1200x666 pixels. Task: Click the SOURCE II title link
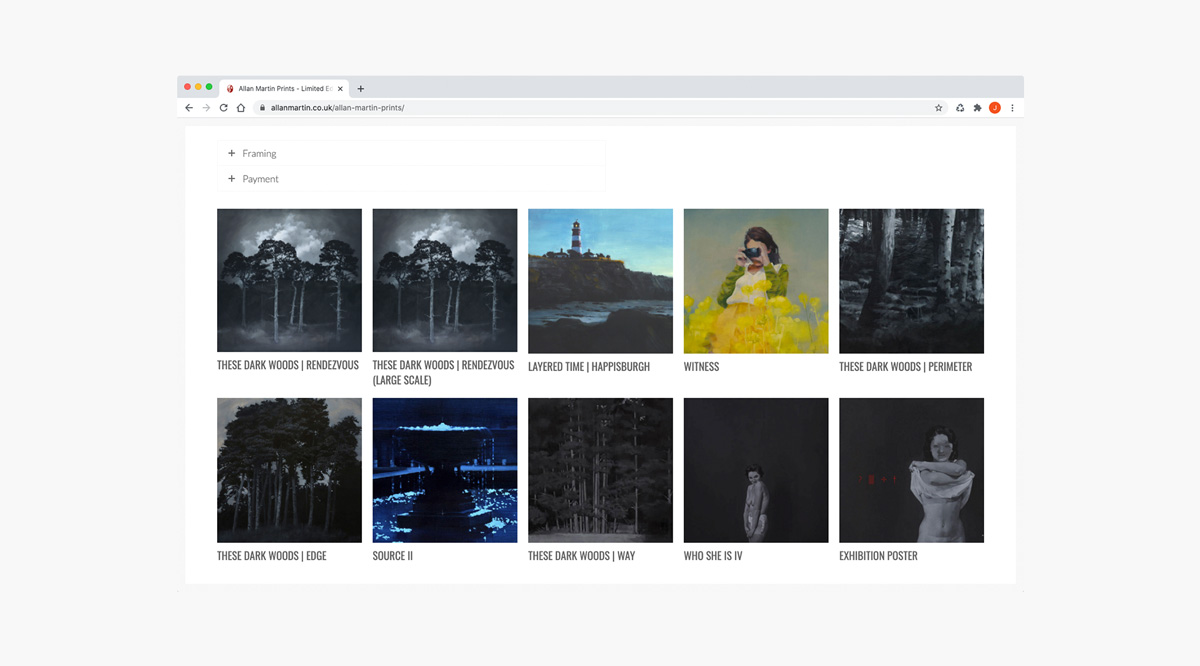pos(393,556)
